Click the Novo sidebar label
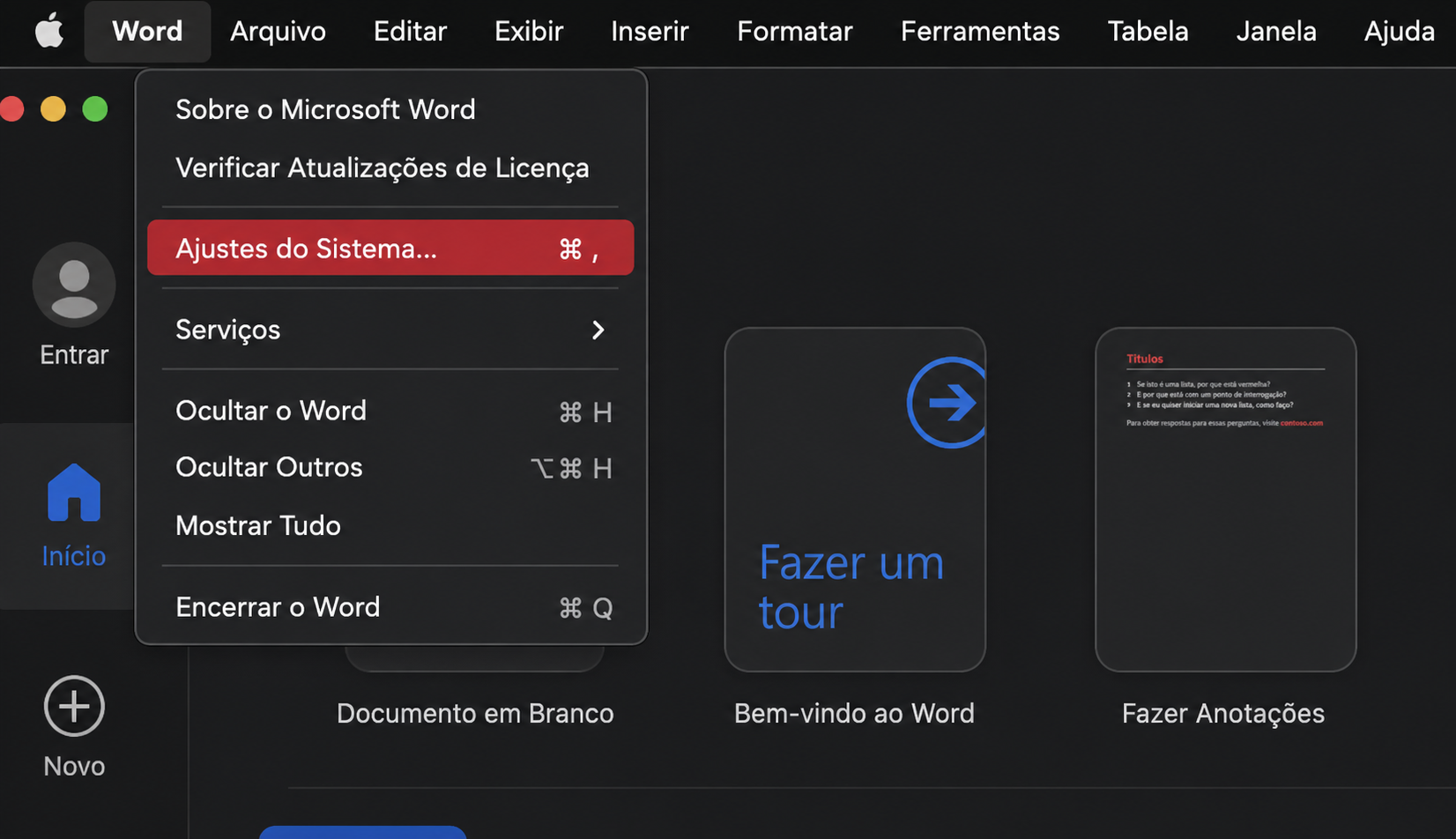 pos(74,766)
